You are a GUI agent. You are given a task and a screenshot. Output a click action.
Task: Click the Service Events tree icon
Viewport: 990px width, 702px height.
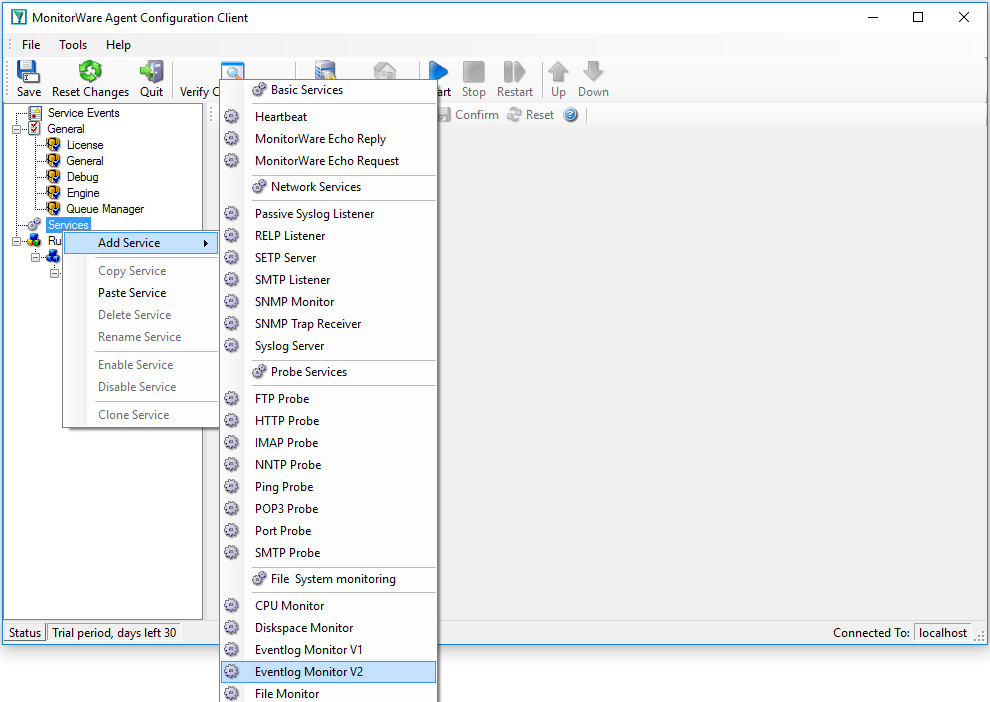pyautogui.click(x=35, y=113)
